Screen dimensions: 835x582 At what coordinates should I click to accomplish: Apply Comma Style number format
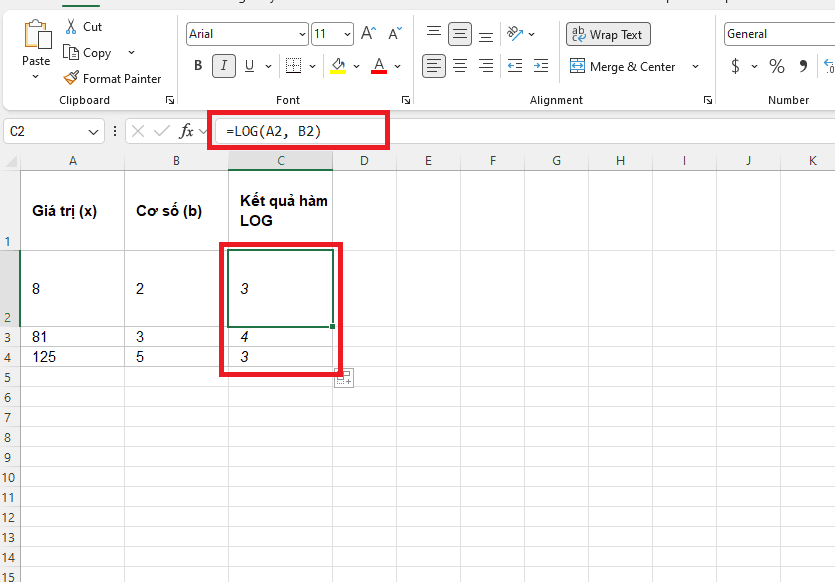(x=803, y=66)
